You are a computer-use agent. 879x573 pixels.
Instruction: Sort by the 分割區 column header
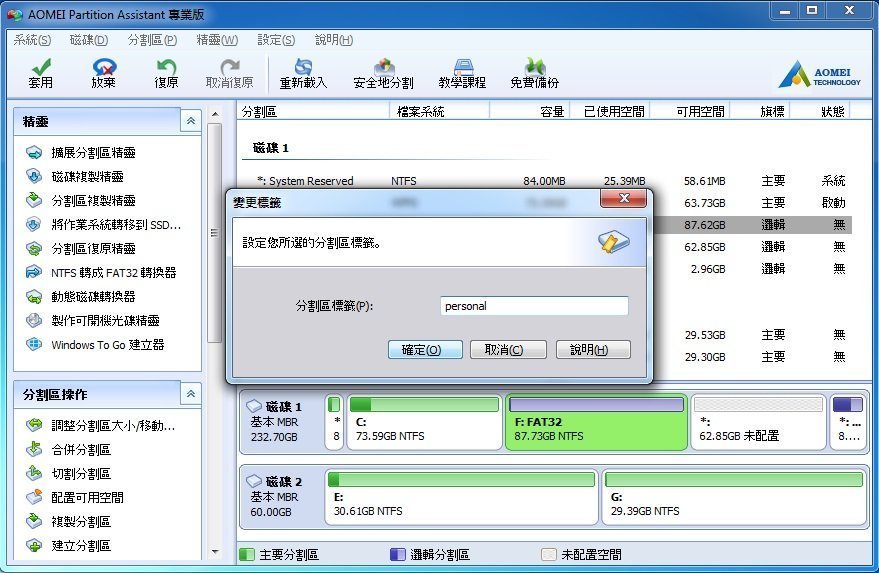(313, 112)
